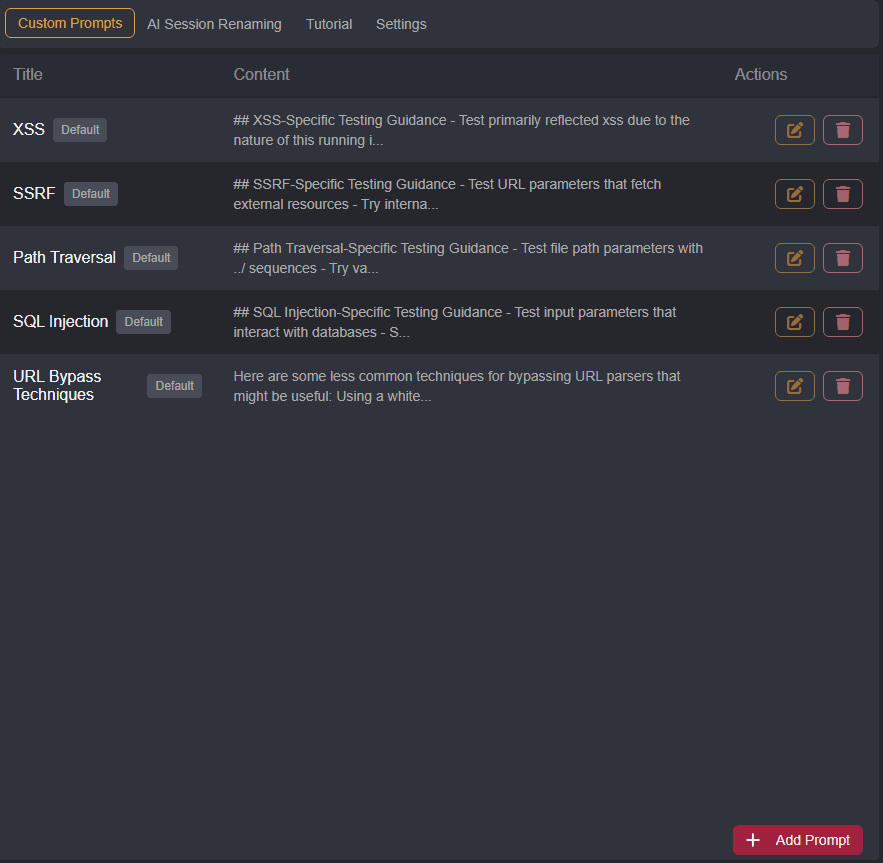
Task: Click the delete icon for SQL Injection
Action: click(x=842, y=321)
